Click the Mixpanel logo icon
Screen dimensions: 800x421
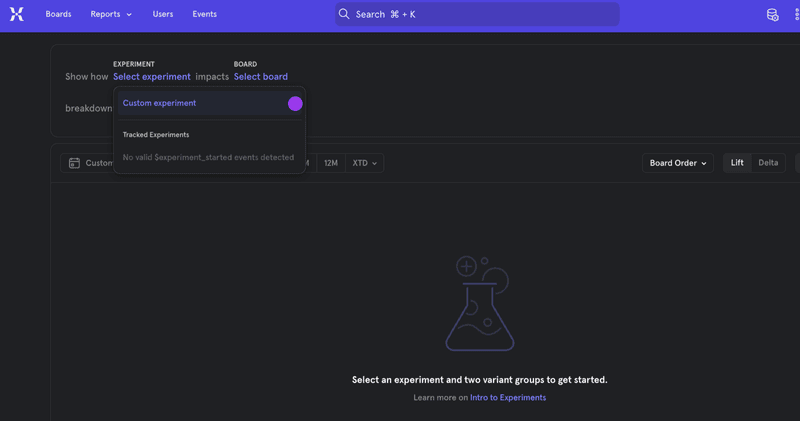(17, 14)
